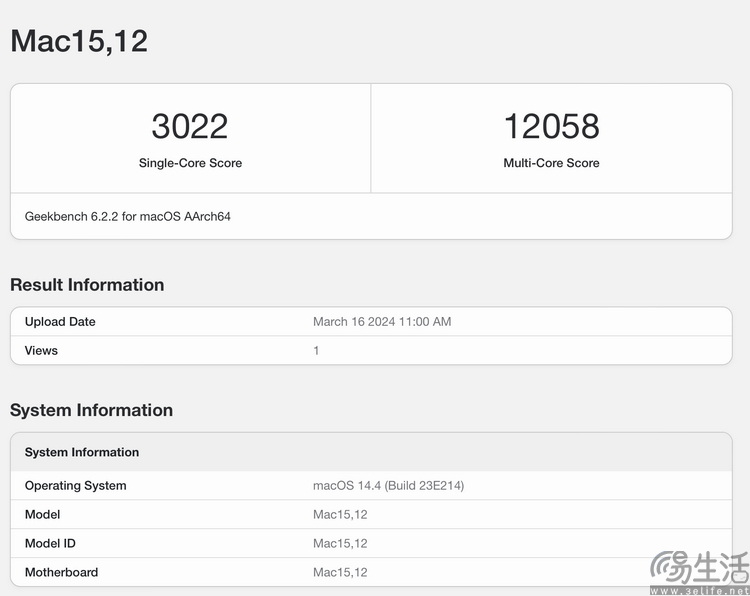Click the Operating System label

(x=76, y=486)
